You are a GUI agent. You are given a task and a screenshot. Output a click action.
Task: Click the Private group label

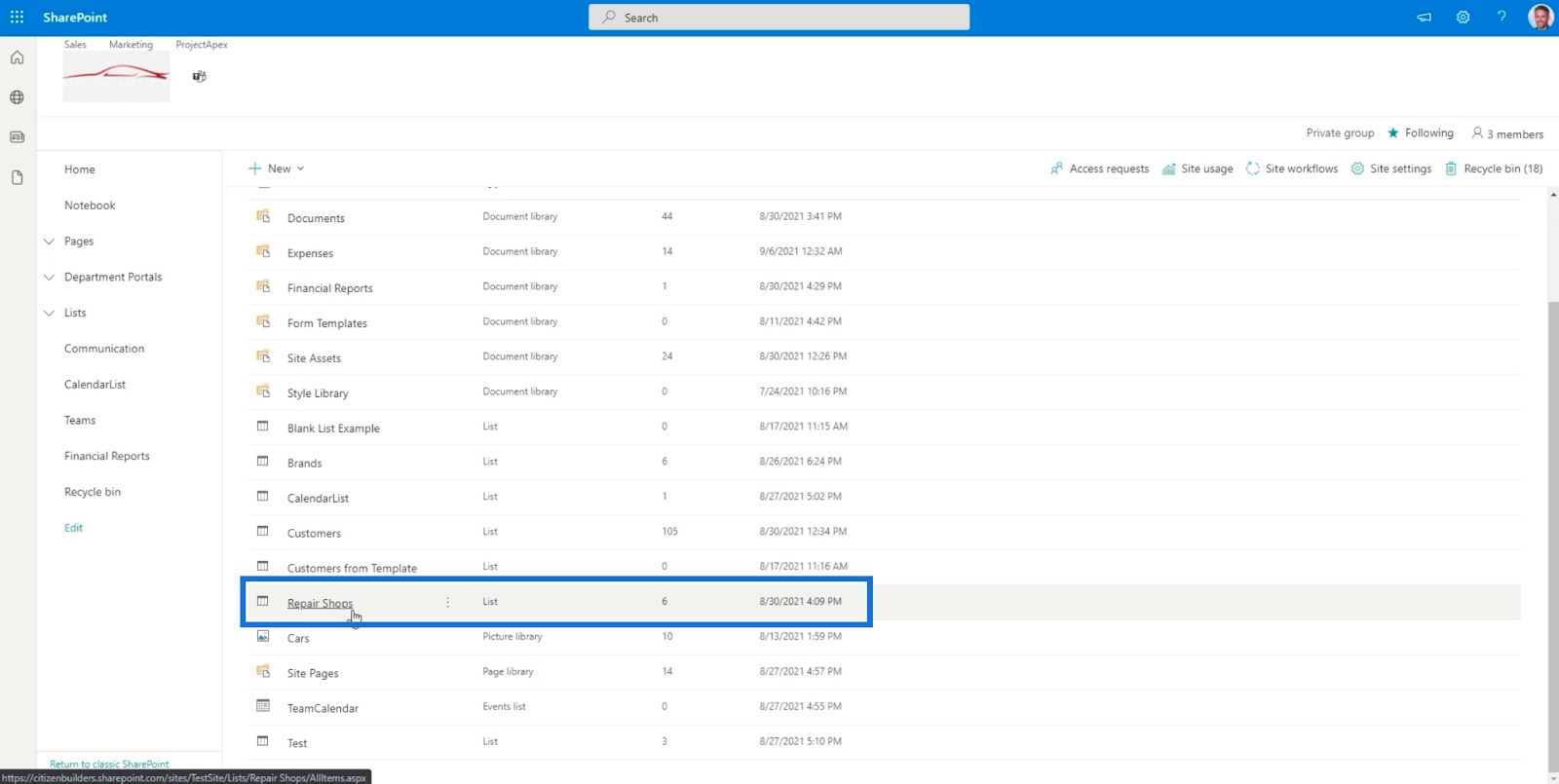click(1340, 133)
